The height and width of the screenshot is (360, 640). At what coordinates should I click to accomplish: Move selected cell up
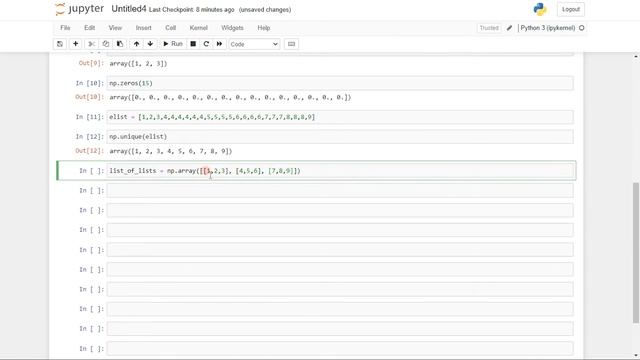click(136, 44)
